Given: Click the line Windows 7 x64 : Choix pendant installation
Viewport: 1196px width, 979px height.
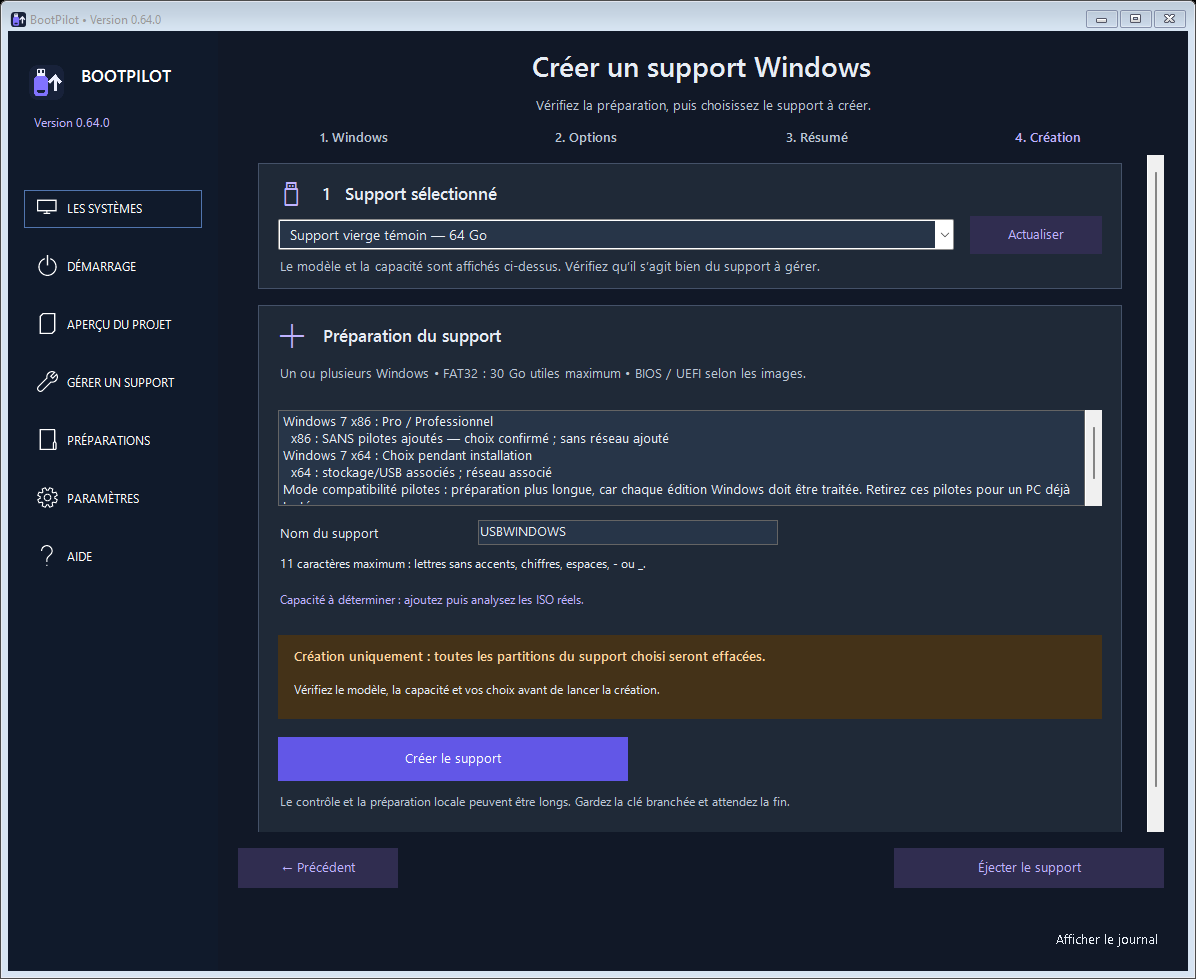Looking at the screenshot, I should pos(407,455).
